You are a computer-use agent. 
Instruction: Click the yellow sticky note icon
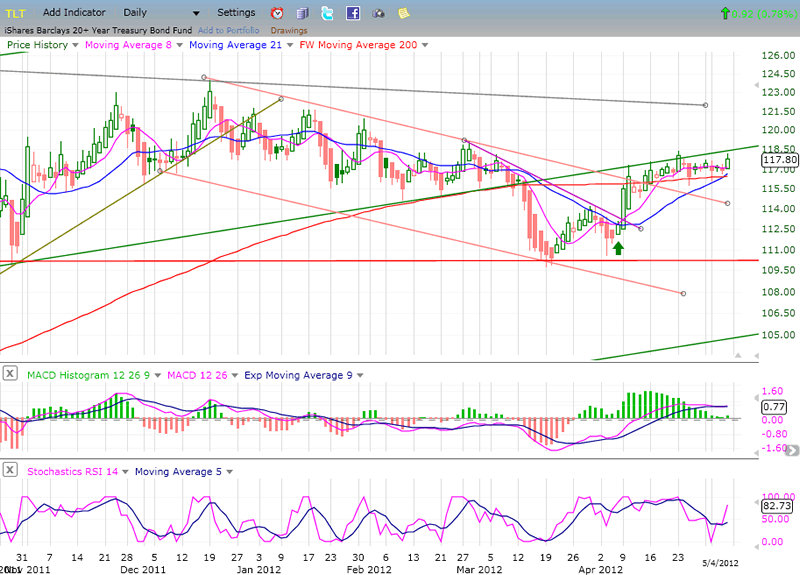(403, 13)
